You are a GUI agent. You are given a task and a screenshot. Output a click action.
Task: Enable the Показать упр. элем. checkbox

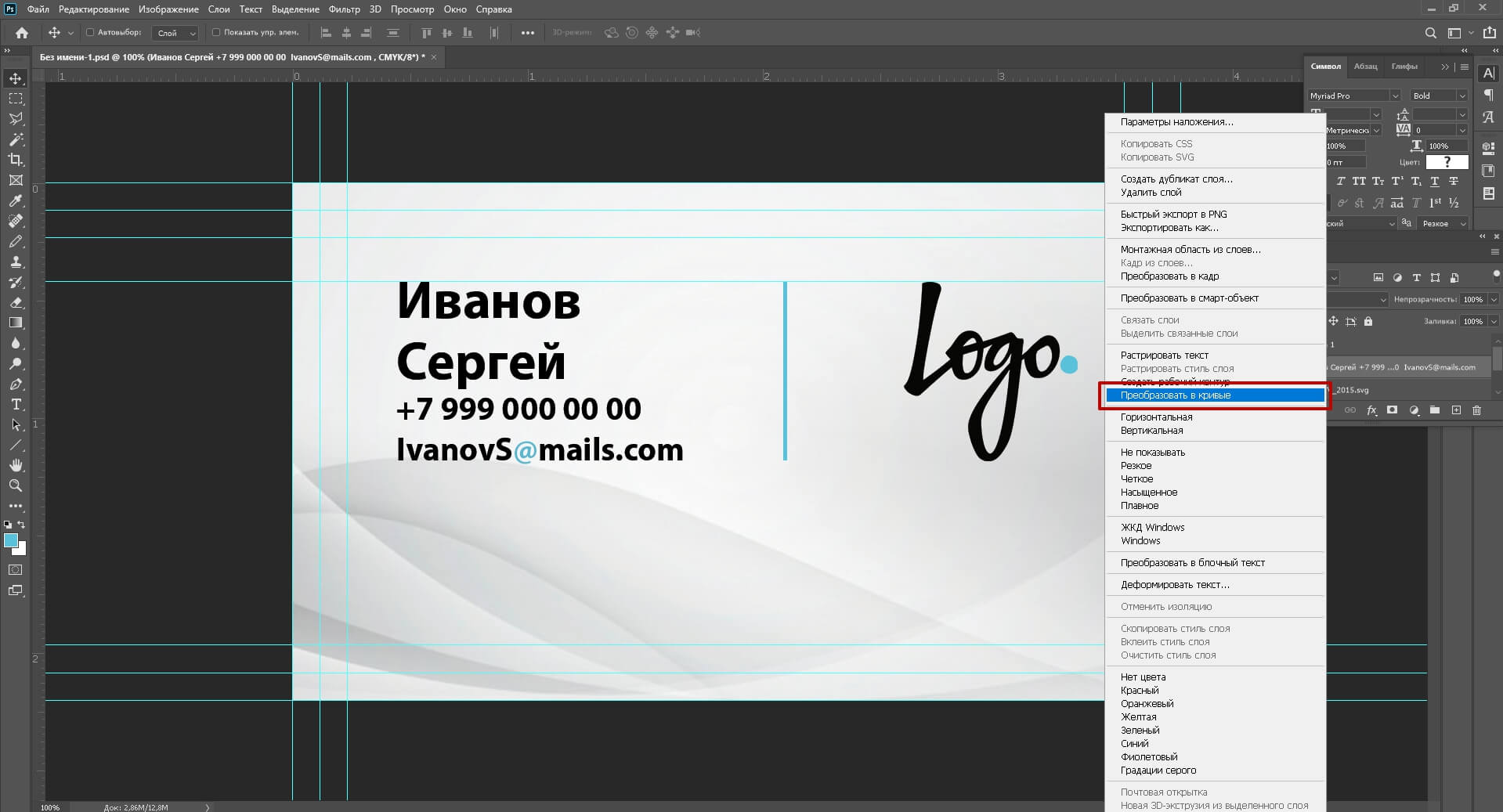(216, 33)
